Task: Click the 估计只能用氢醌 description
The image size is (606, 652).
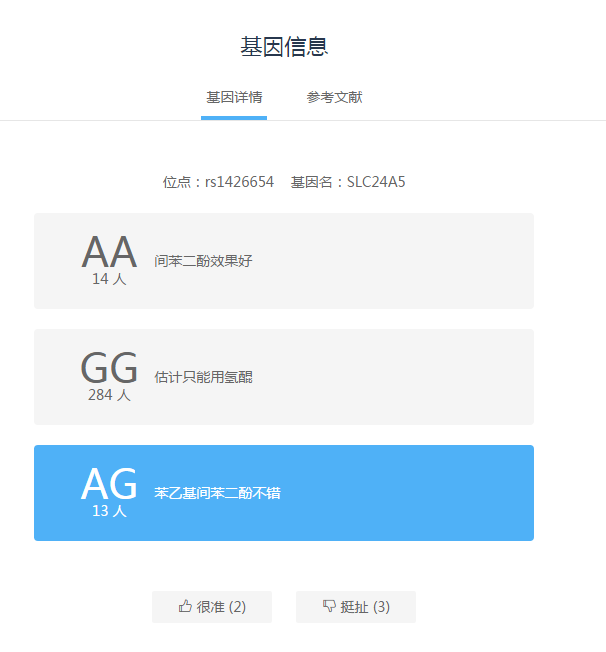Action: tap(203, 377)
